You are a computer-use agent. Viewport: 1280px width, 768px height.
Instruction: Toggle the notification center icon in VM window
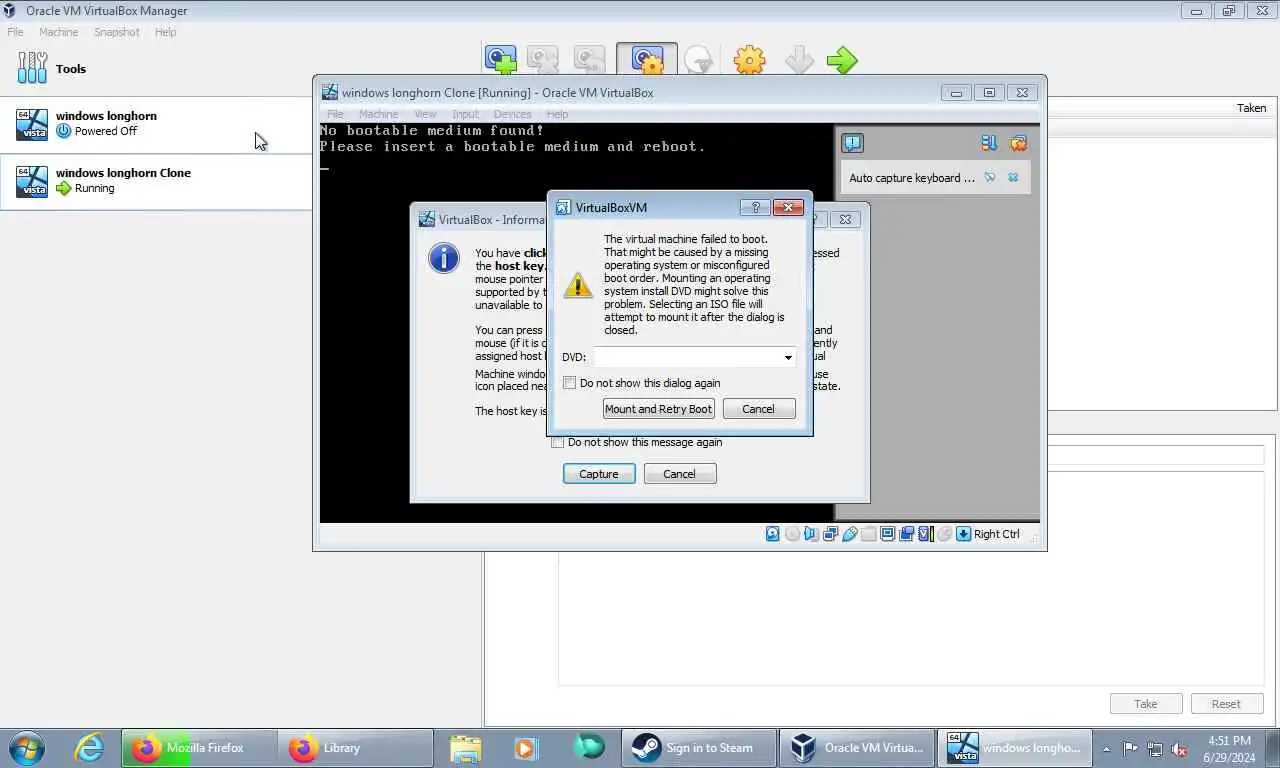pyautogui.click(x=852, y=143)
